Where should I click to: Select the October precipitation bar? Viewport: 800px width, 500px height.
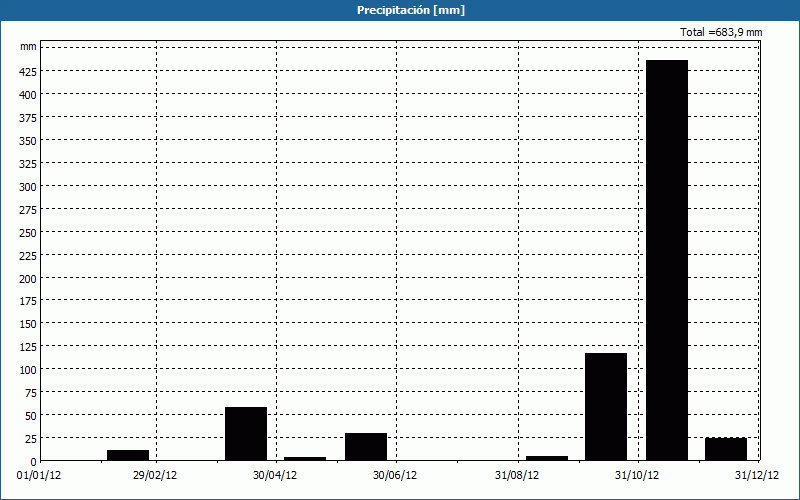pos(605,407)
